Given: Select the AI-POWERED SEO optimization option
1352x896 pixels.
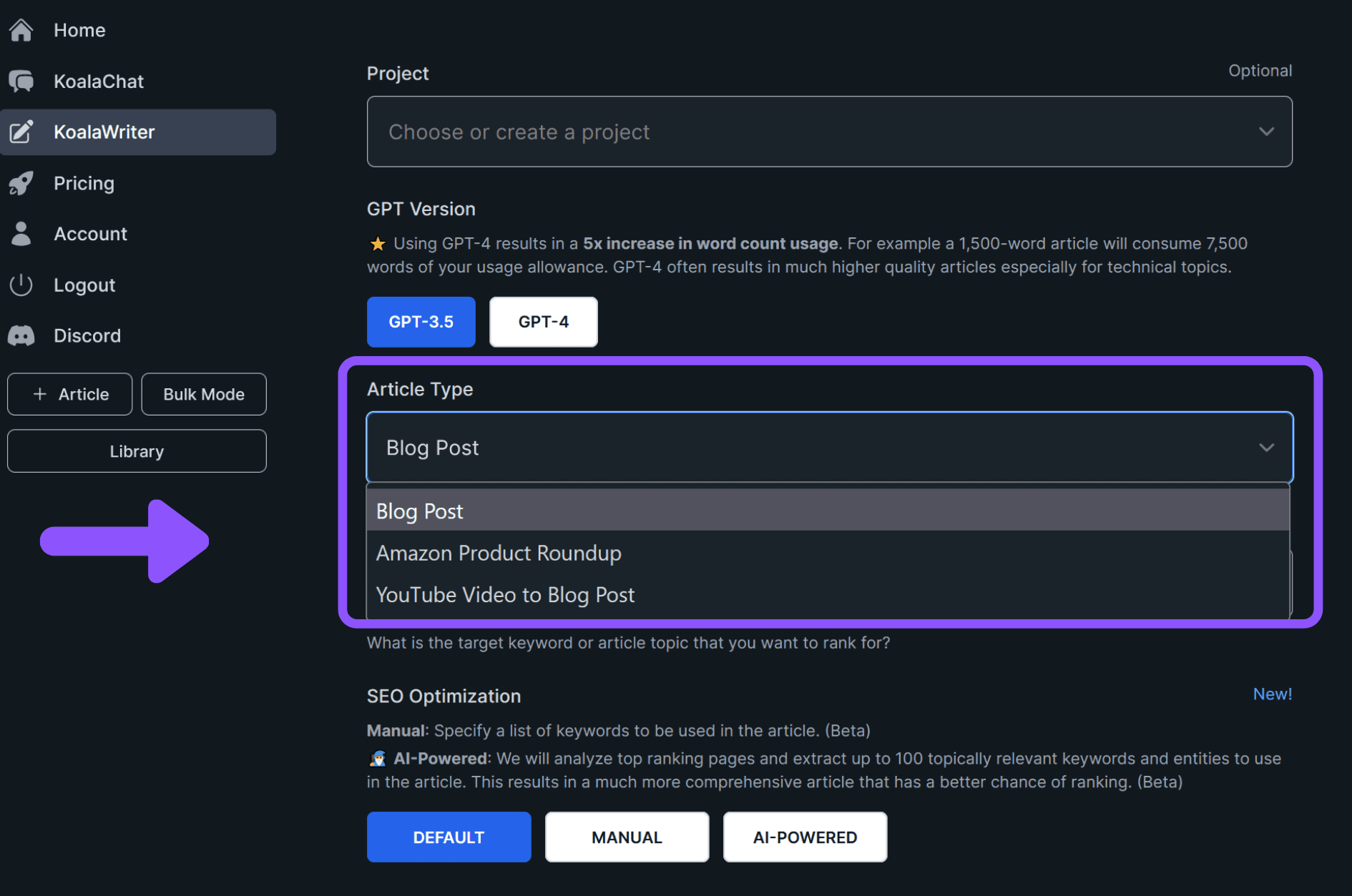Looking at the screenshot, I should click(x=805, y=837).
